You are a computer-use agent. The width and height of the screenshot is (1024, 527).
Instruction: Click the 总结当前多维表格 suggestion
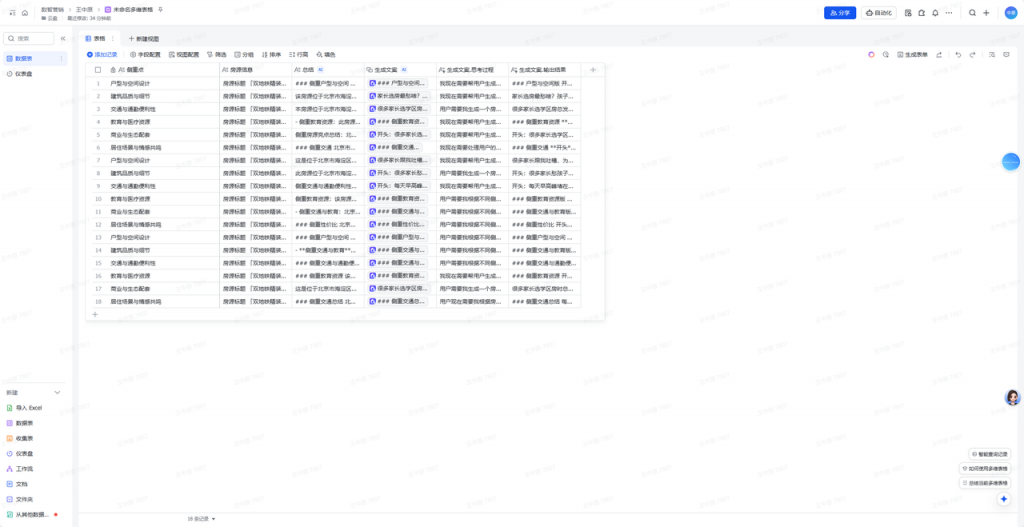(985, 483)
